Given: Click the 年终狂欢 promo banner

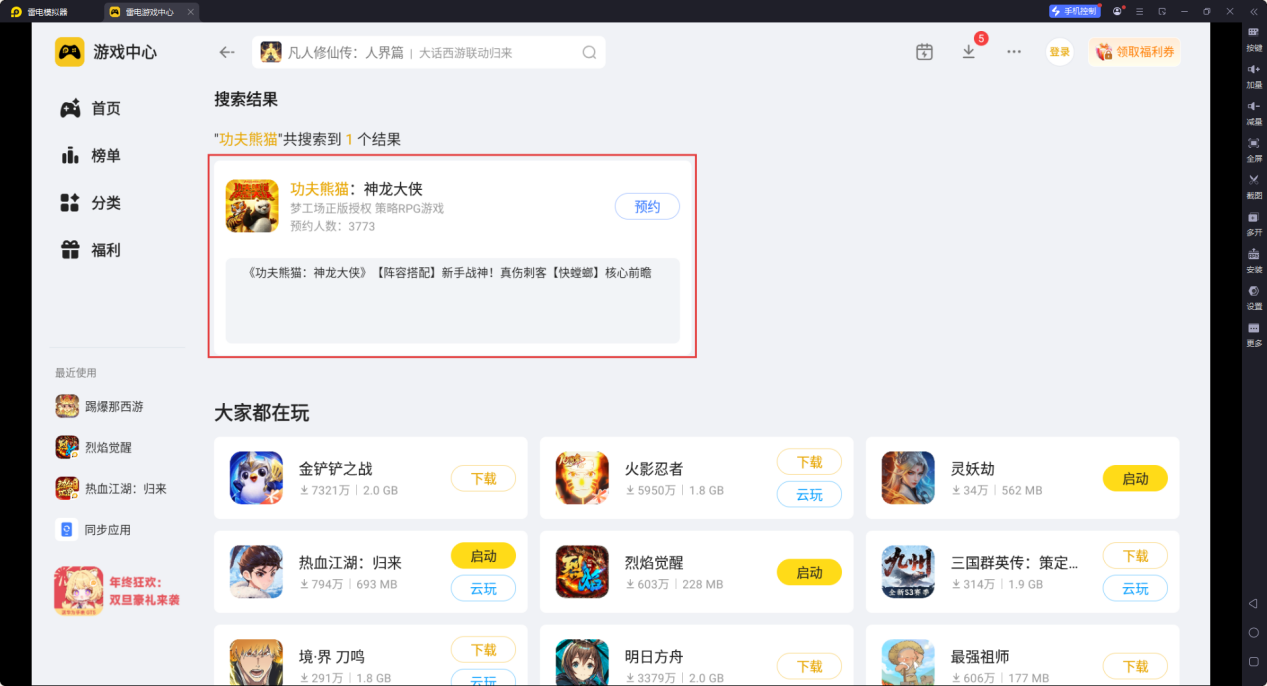Looking at the screenshot, I should pos(117,590).
